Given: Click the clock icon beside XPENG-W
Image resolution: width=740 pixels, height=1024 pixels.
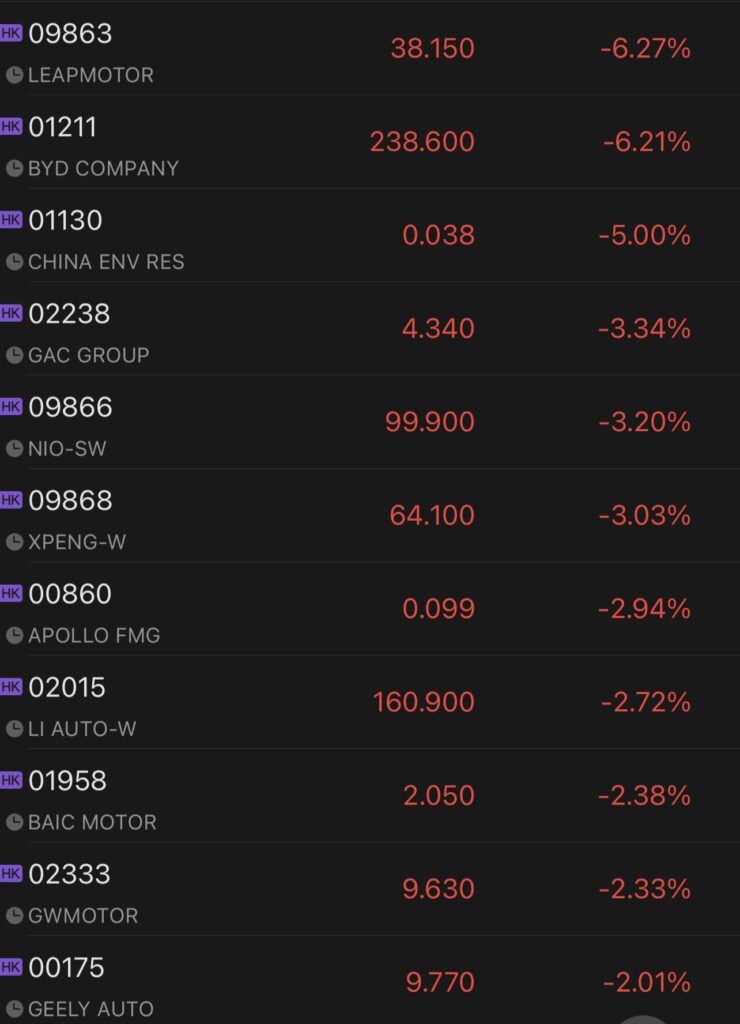Looking at the screenshot, I should tap(14, 542).
